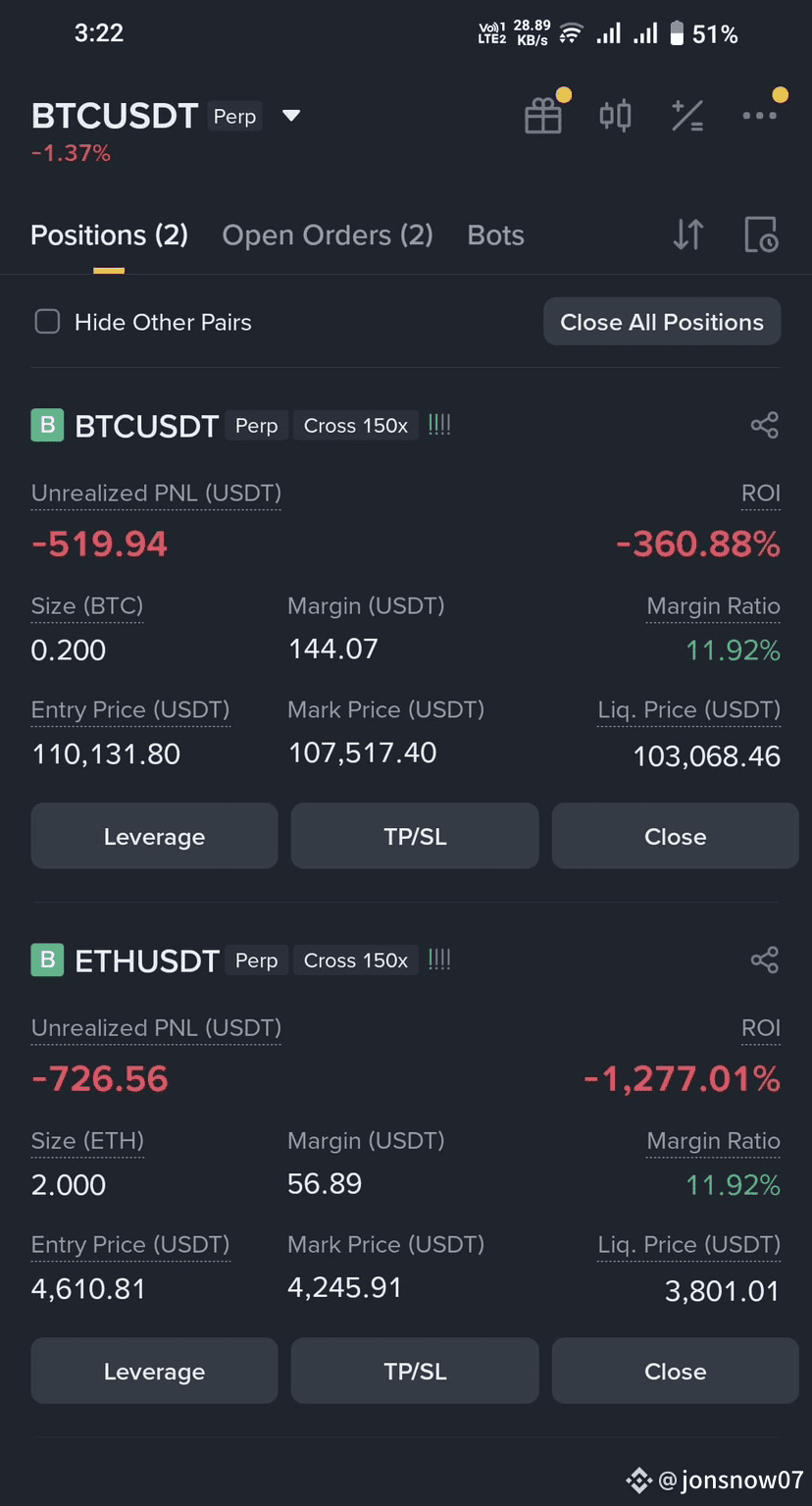Open the plus-minus calculator icon
The height and width of the screenshot is (1506, 812).
(687, 116)
